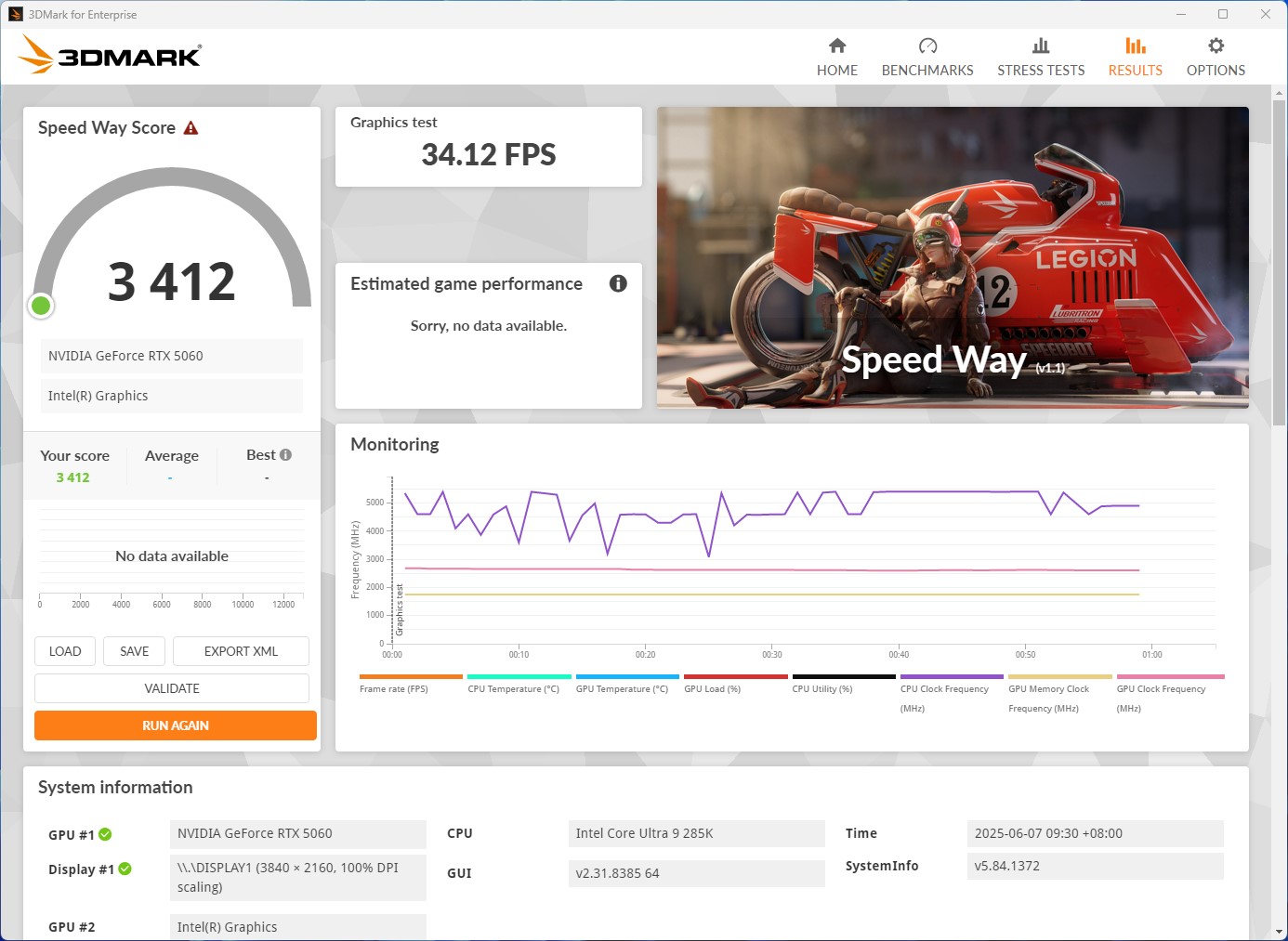Click the Speed Way benchmark banner image
1288x941 pixels.
[x=953, y=257]
